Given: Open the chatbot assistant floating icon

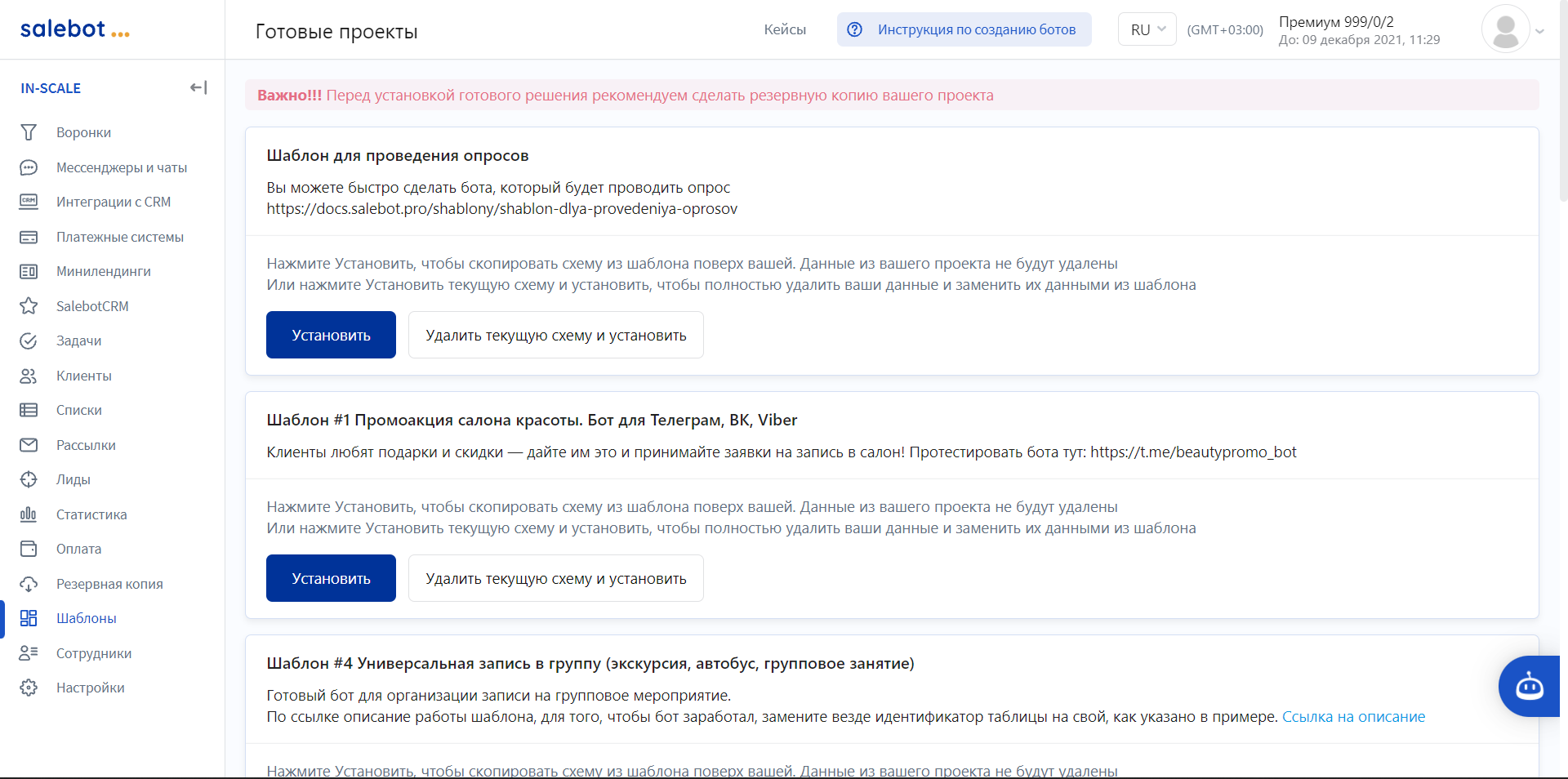Looking at the screenshot, I should pos(1529,687).
